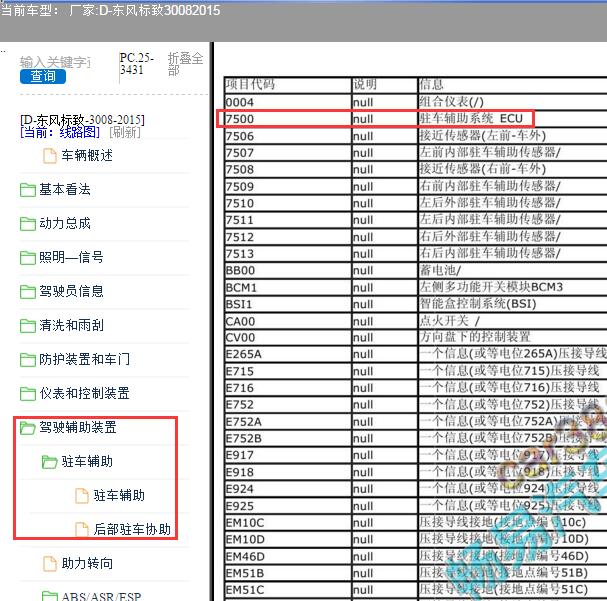Select the 基本看法 tree label
Image resolution: width=607 pixels, height=601 pixels.
[65, 190]
